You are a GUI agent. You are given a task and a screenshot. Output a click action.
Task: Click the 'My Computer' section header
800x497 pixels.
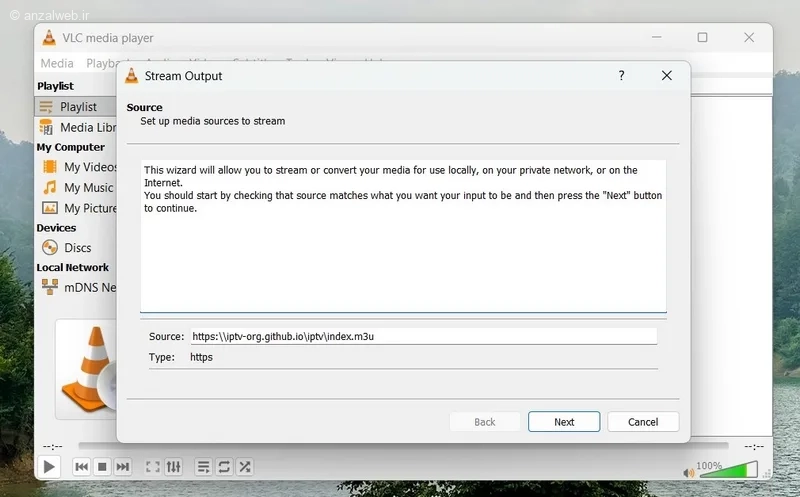(x=70, y=147)
